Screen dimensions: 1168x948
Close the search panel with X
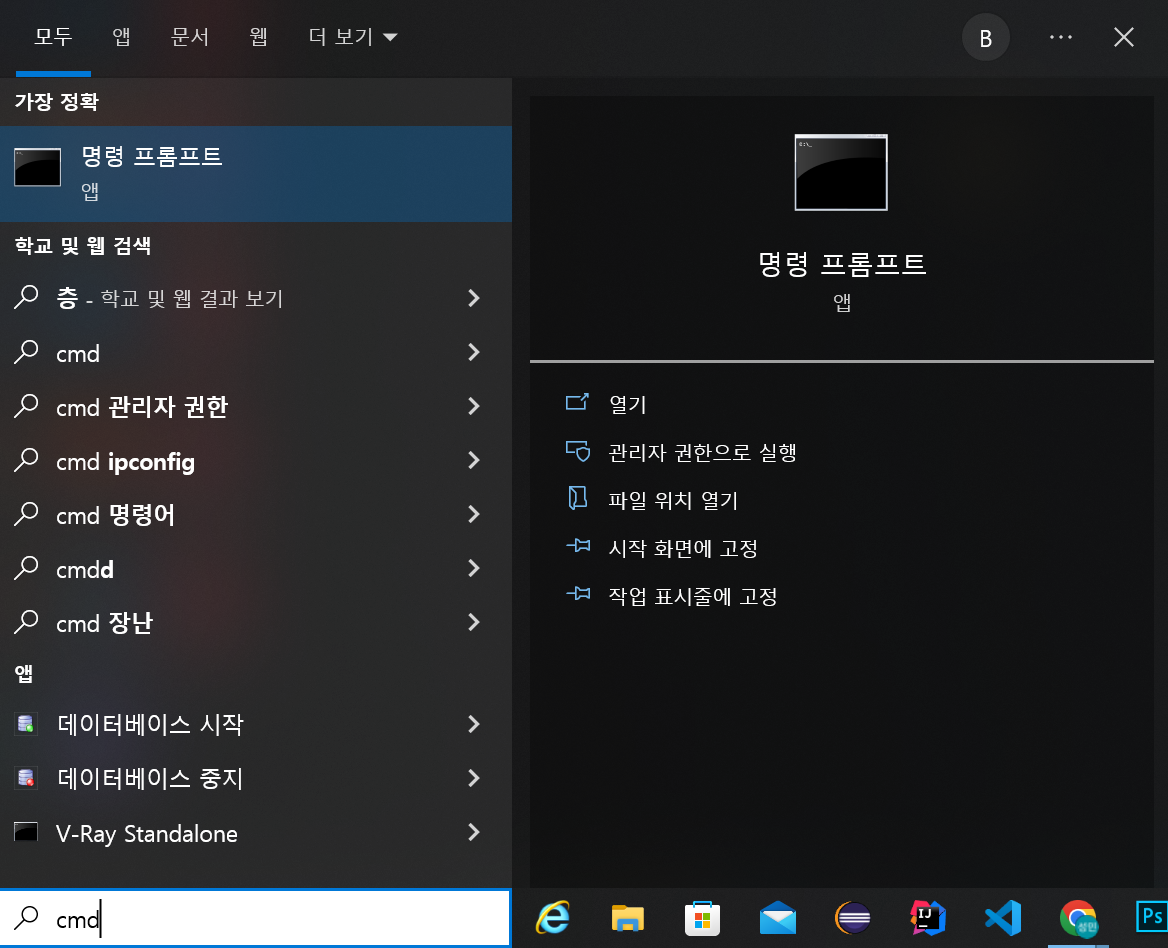pos(1123,37)
